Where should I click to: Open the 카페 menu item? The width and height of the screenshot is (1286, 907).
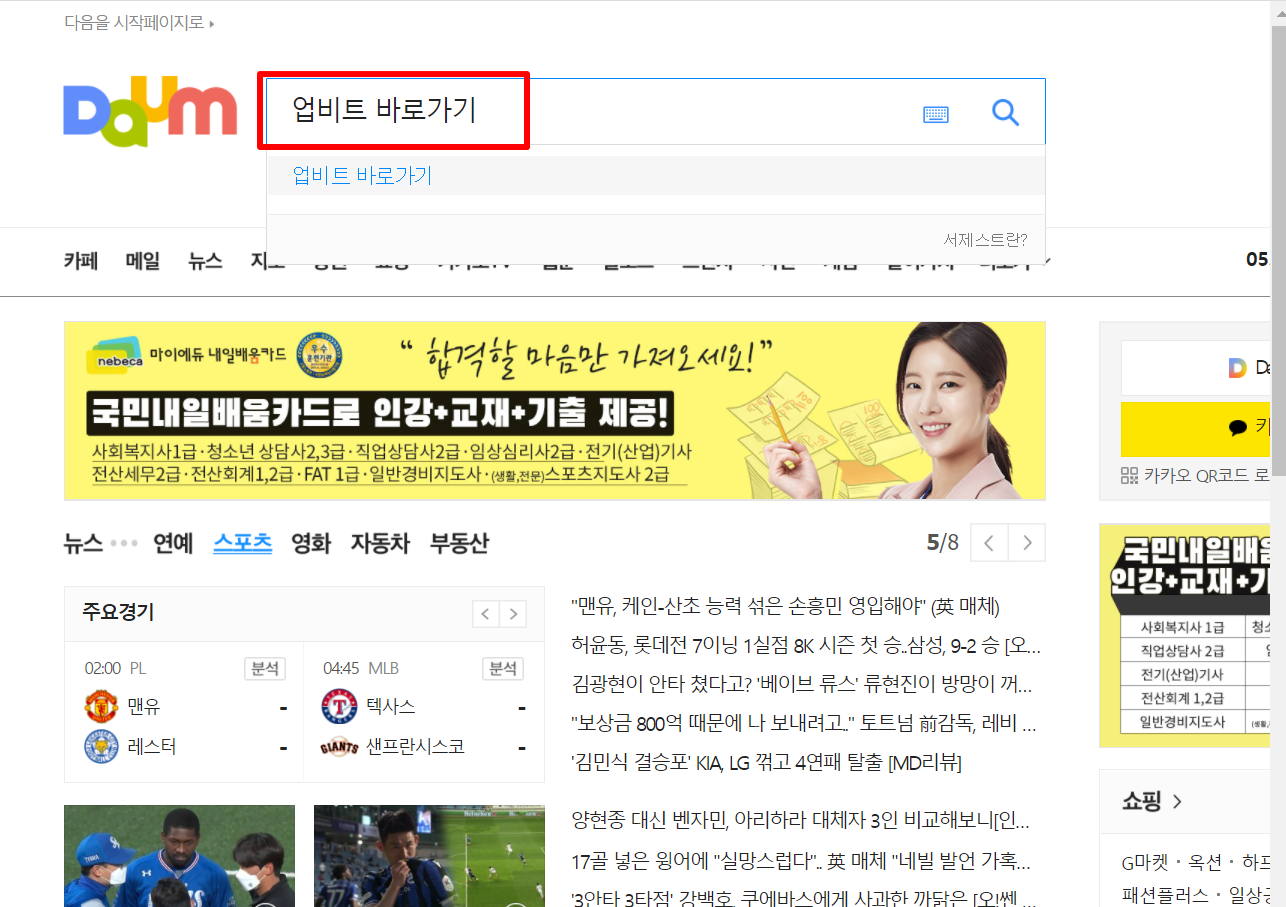(81, 261)
